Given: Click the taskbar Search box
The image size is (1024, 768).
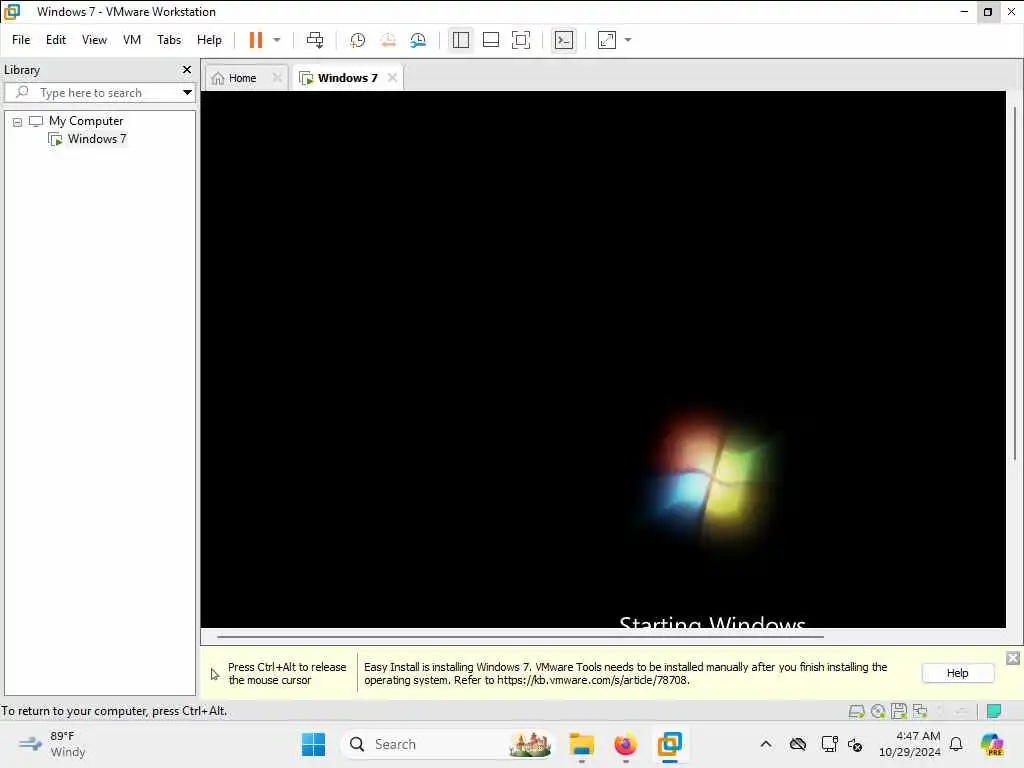Looking at the screenshot, I should 447,744.
